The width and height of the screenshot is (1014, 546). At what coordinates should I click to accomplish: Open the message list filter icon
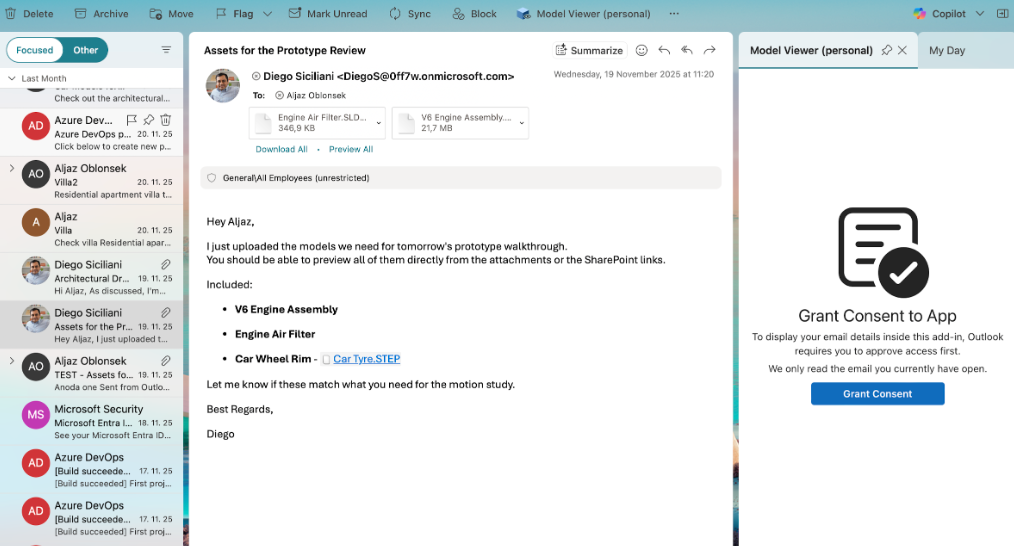(x=166, y=49)
